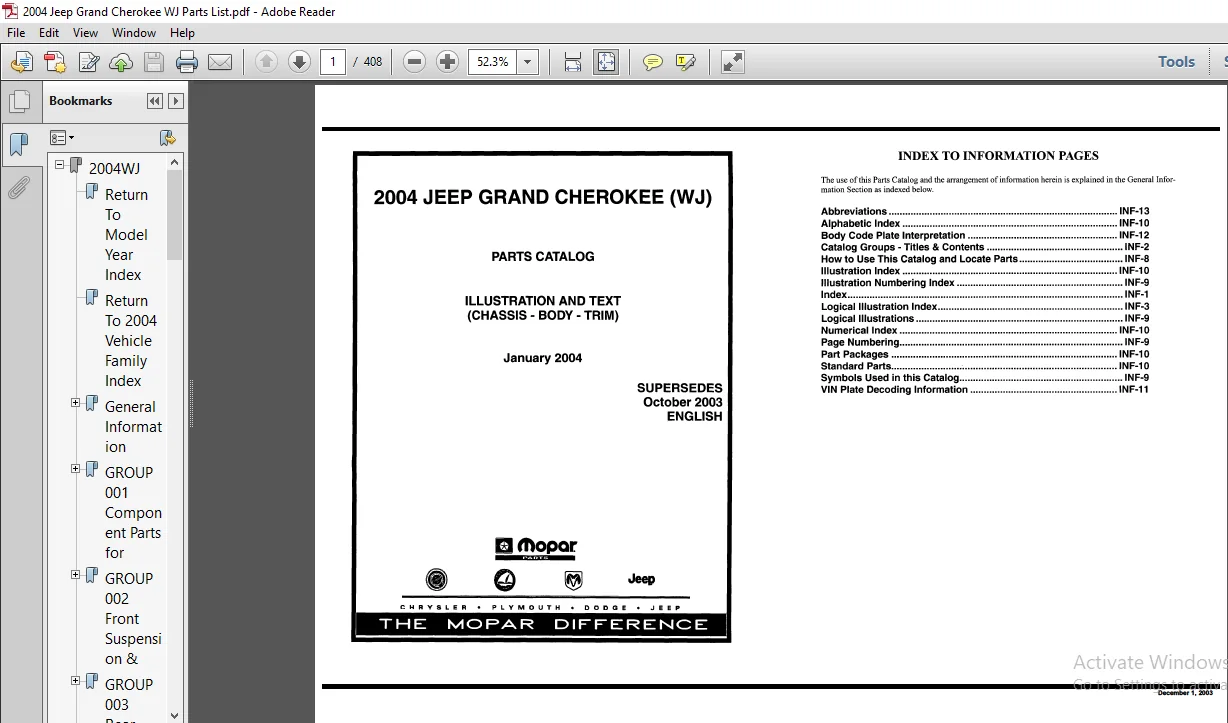Open the zoom percentage dropdown

pos(528,62)
